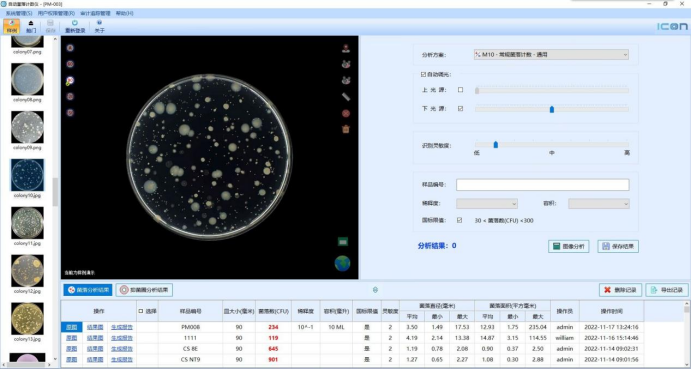This screenshot has width=692, height=369.
Task: Click the 操作时间 column header
Action: tap(611, 311)
